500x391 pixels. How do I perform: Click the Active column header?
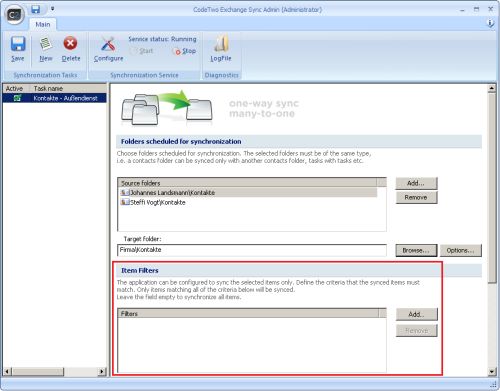tap(17, 88)
